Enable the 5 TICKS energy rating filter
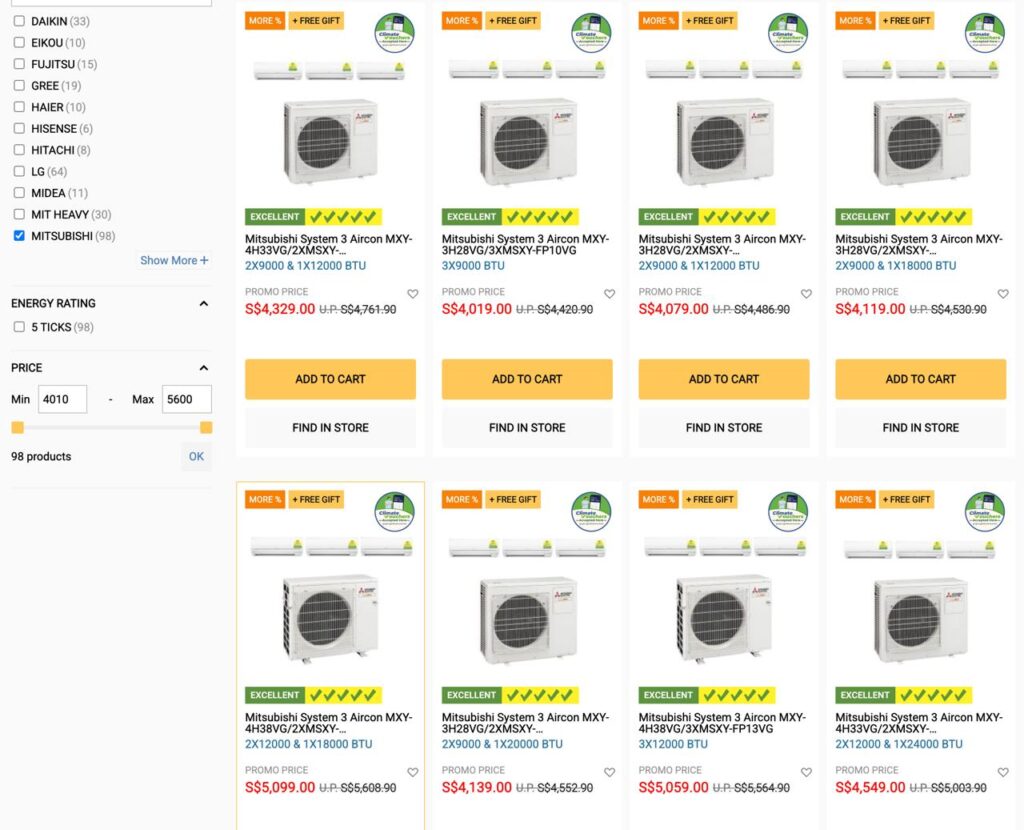The image size is (1024, 830). (x=20, y=327)
